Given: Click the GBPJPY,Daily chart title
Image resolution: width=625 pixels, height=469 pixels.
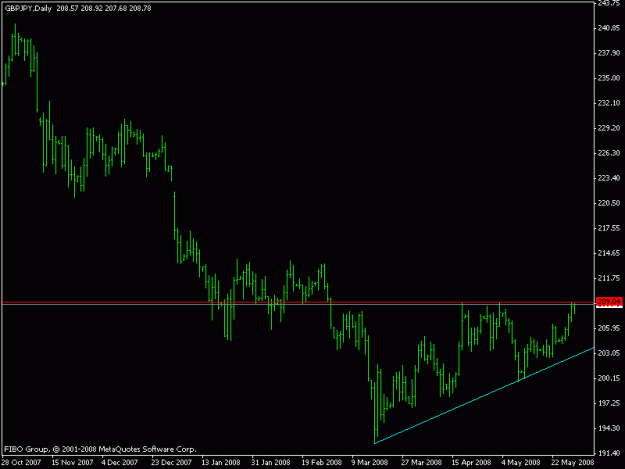Looking at the screenshot, I should (x=28, y=8).
